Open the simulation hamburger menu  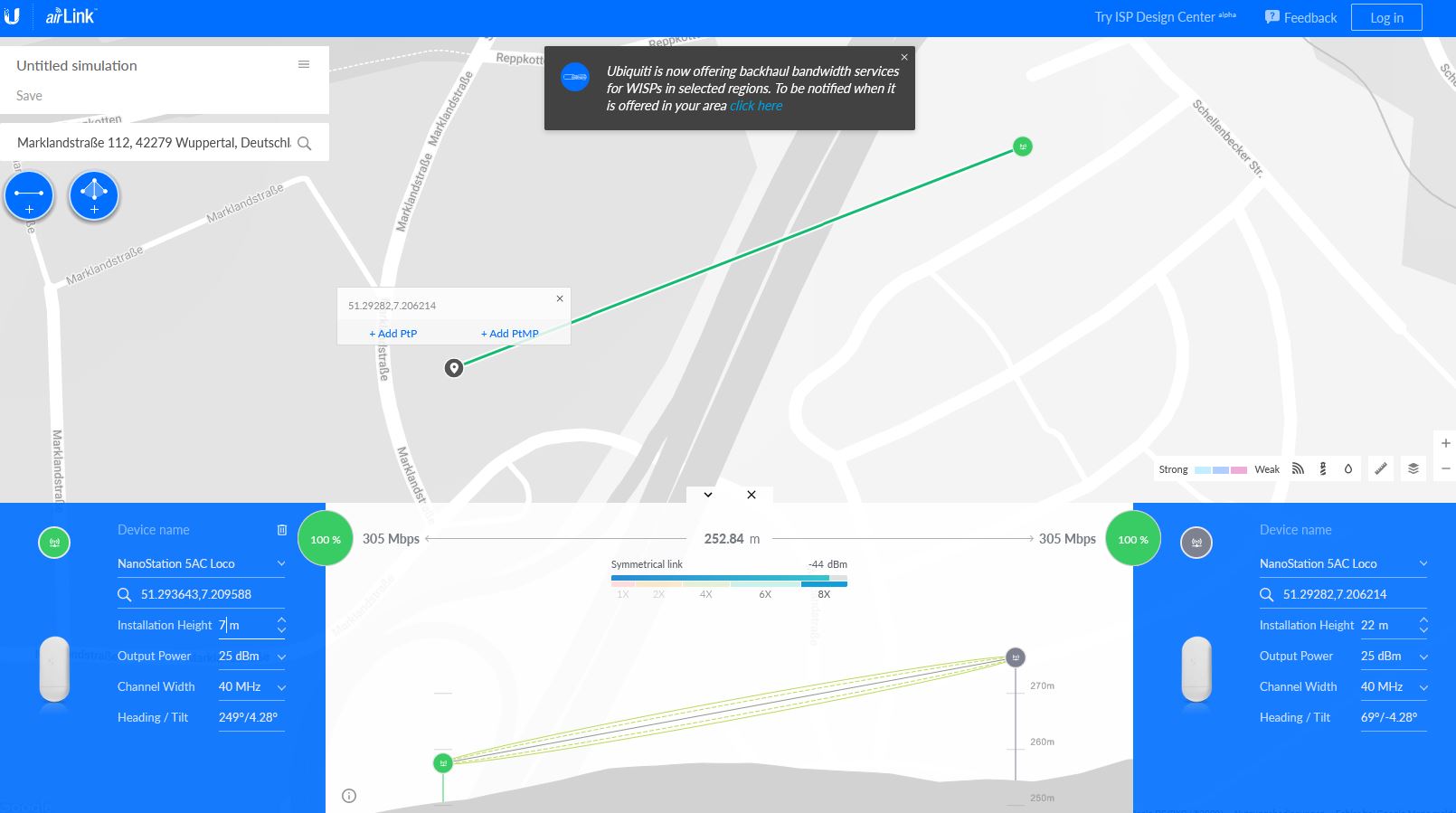[x=304, y=64]
